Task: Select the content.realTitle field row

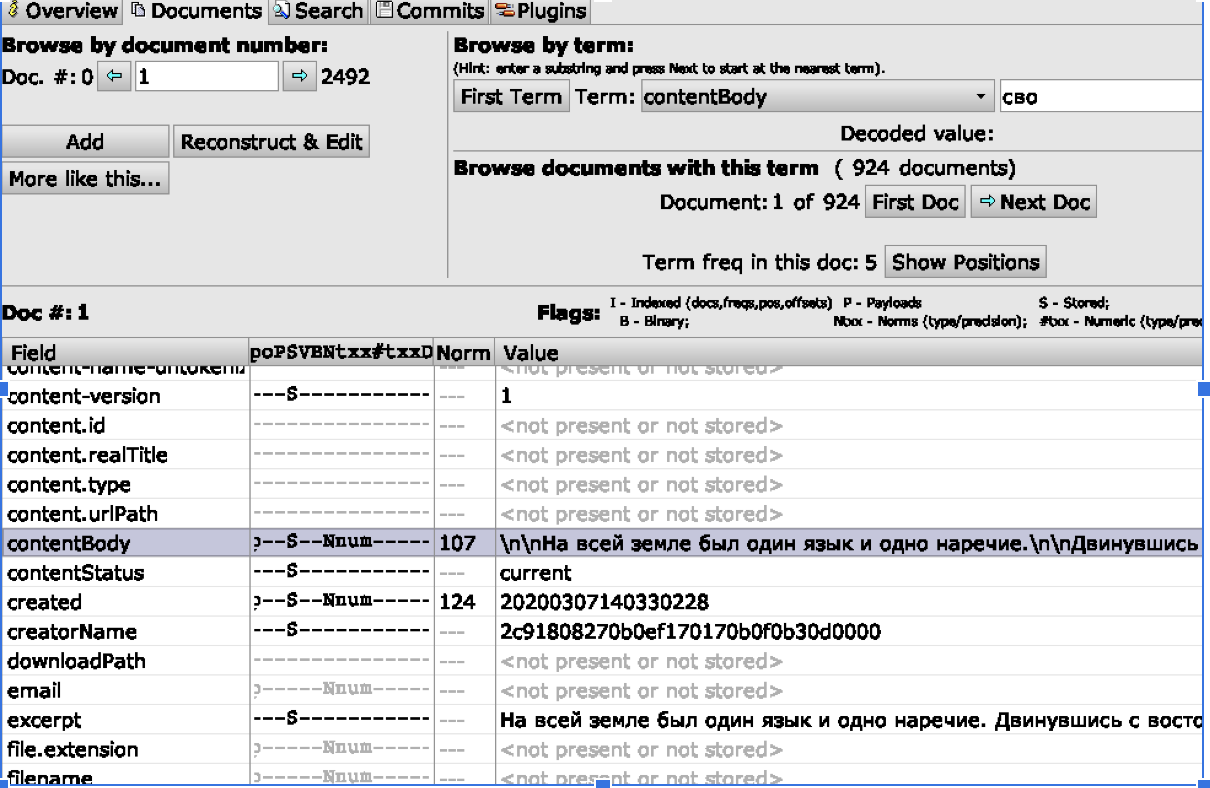Action: pyautogui.click(x=604, y=455)
